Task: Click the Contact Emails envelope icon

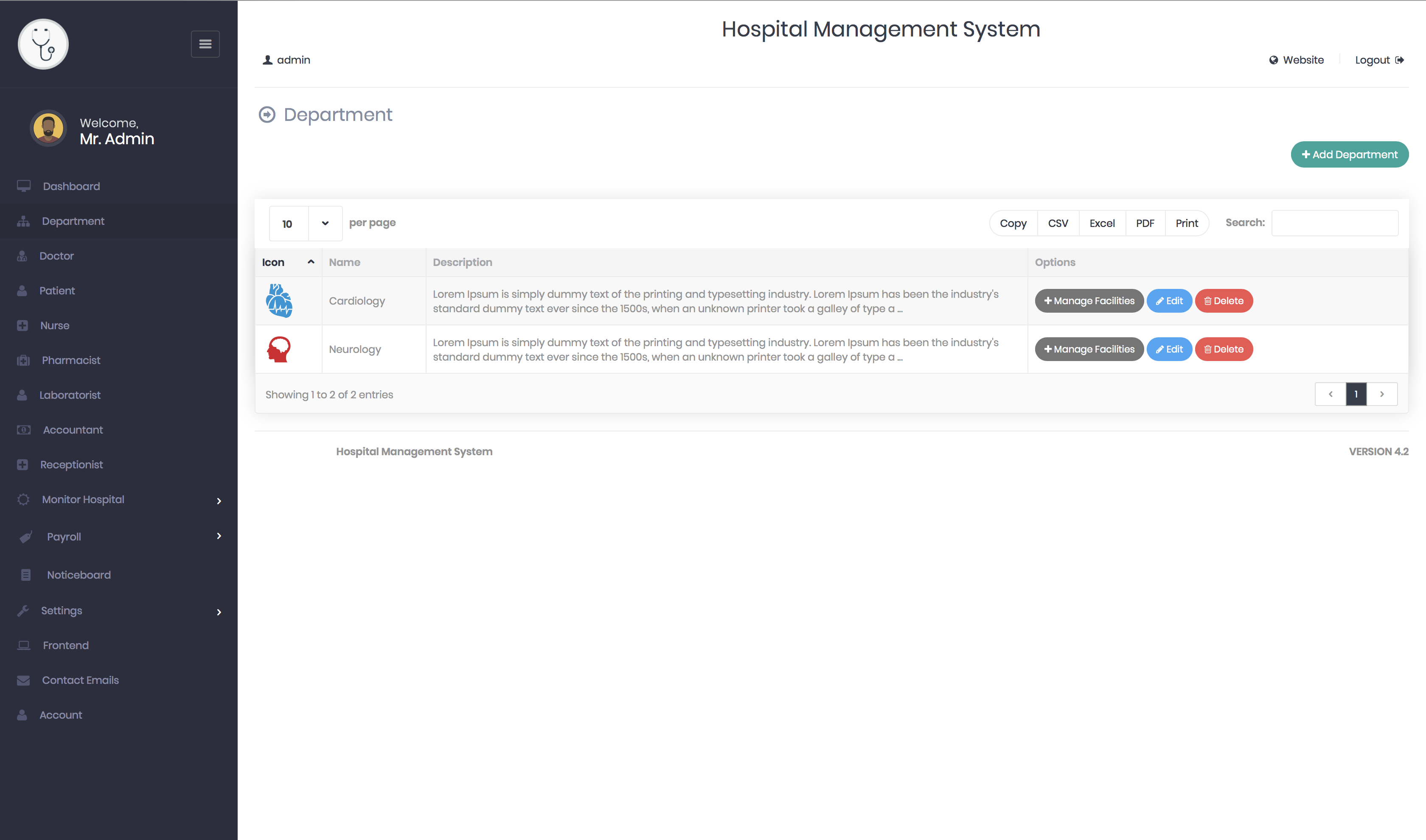Action: click(23, 680)
